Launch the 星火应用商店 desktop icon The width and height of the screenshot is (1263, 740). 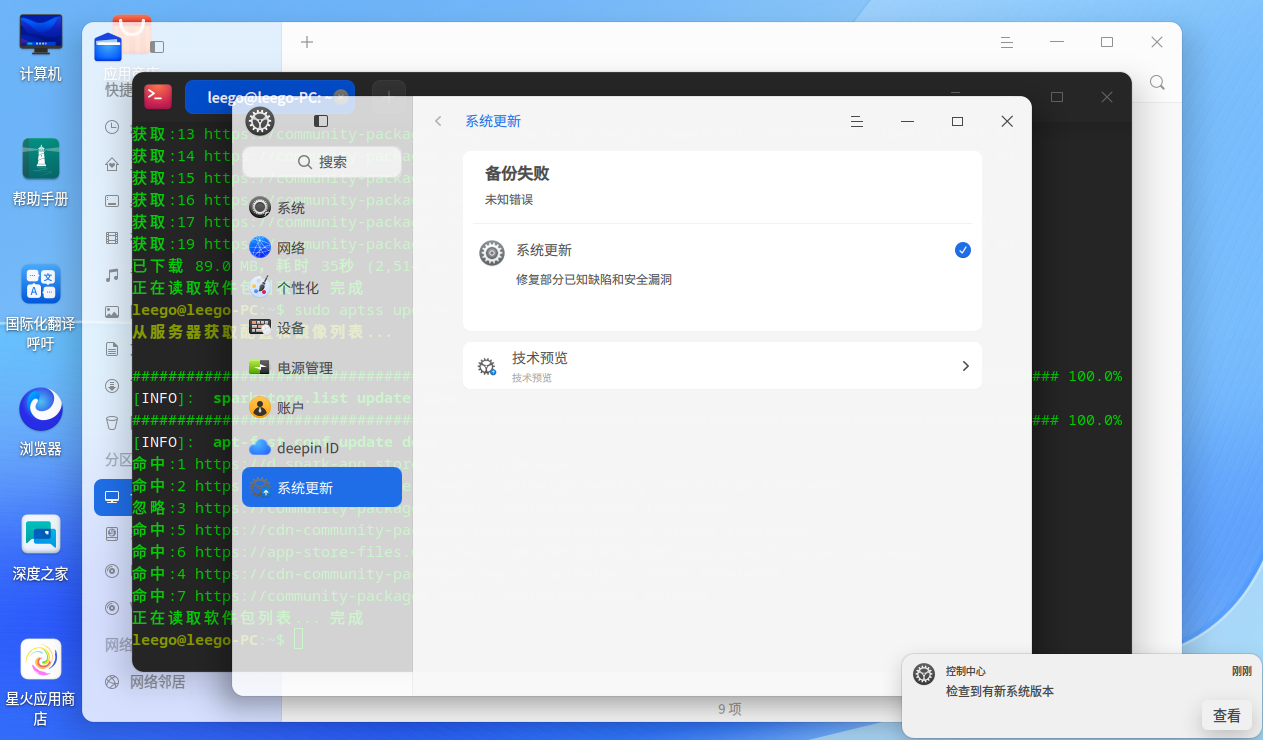pos(41,682)
